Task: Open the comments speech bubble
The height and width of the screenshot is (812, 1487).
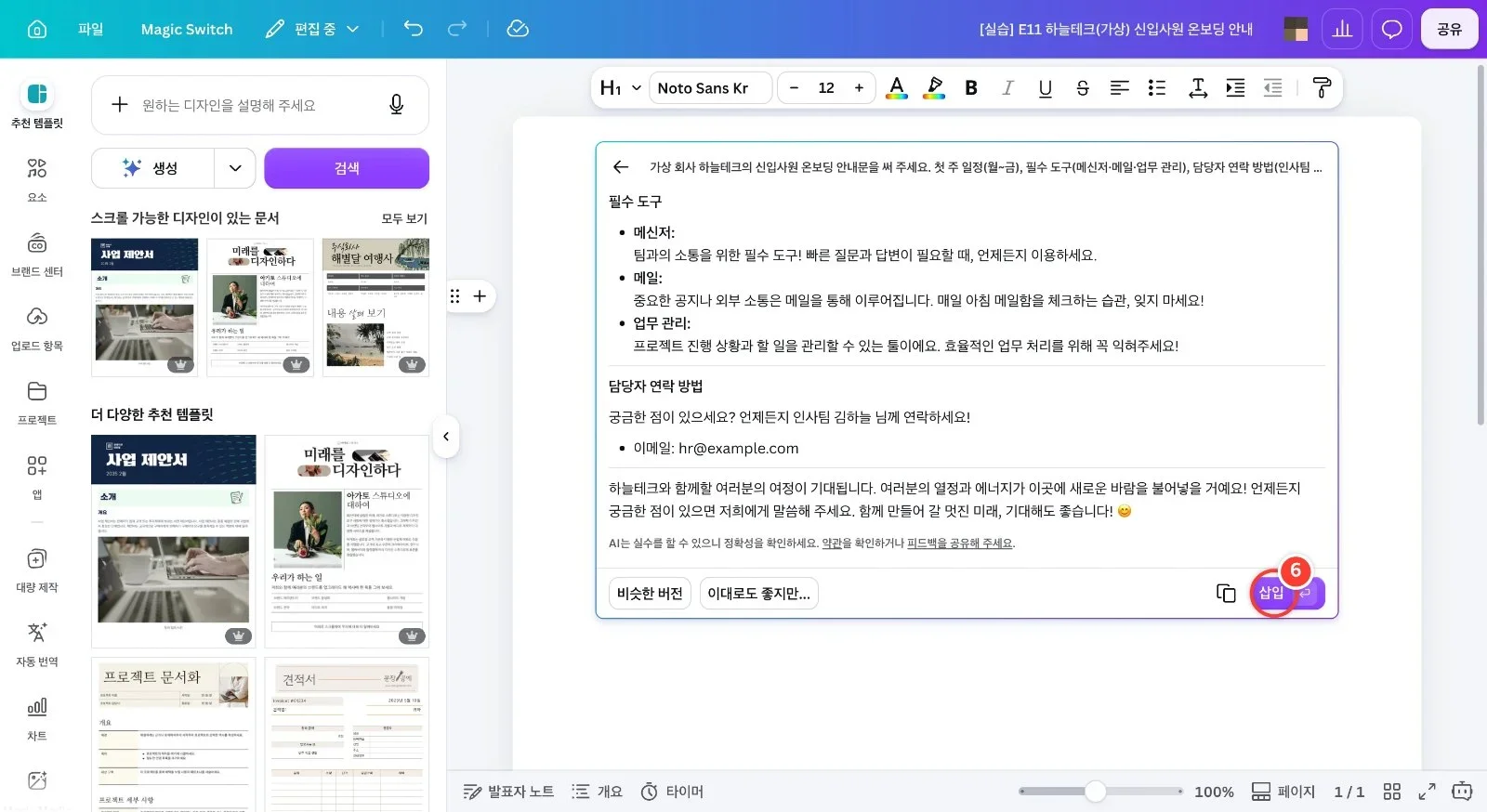Action: [x=1391, y=29]
